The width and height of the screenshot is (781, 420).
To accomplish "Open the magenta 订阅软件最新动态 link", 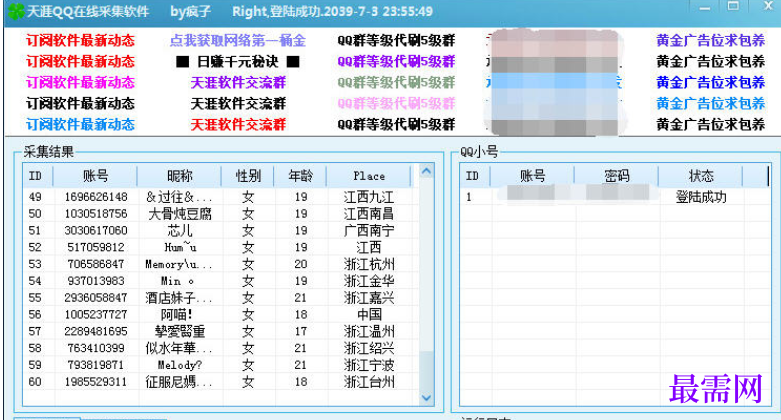I will pos(80,82).
